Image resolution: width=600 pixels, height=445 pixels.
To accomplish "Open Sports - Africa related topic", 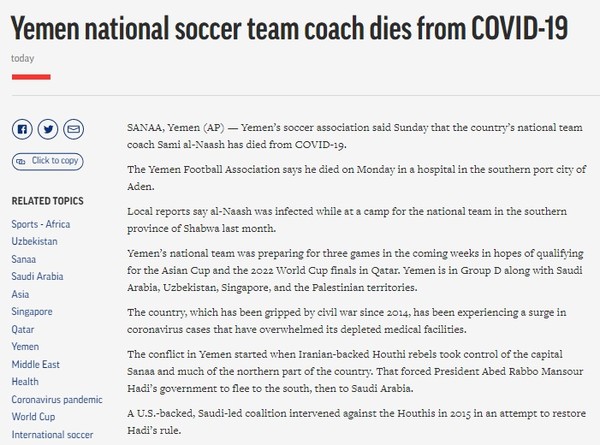I will pyautogui.click(x=47, y=223).
